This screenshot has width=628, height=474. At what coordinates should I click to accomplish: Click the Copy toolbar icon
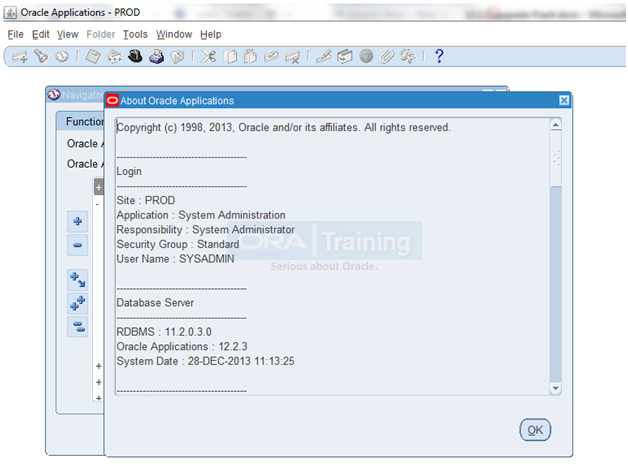[230, 56]
